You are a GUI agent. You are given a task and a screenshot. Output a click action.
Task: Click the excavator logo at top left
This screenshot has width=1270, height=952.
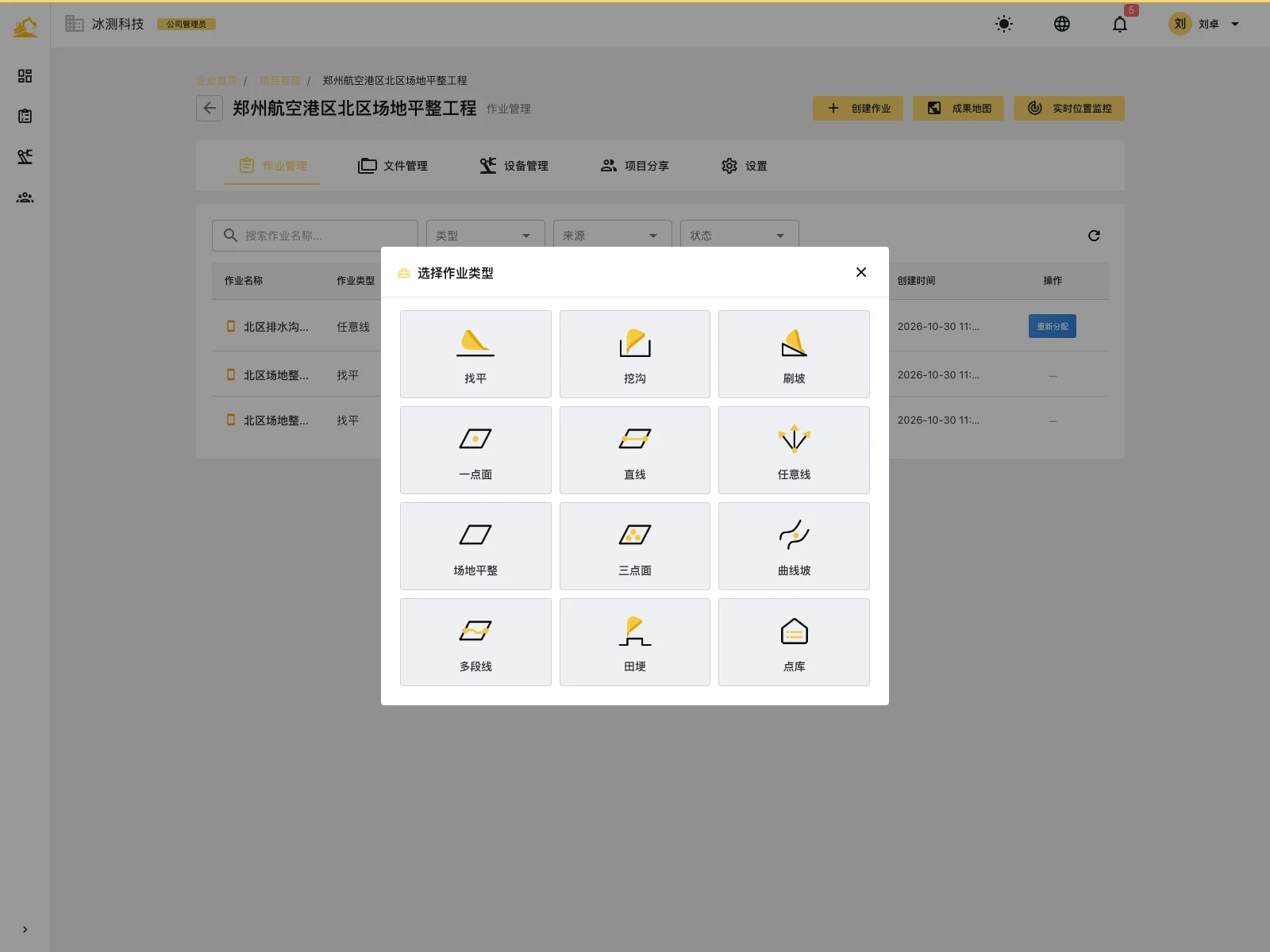[x=25, y=26]
